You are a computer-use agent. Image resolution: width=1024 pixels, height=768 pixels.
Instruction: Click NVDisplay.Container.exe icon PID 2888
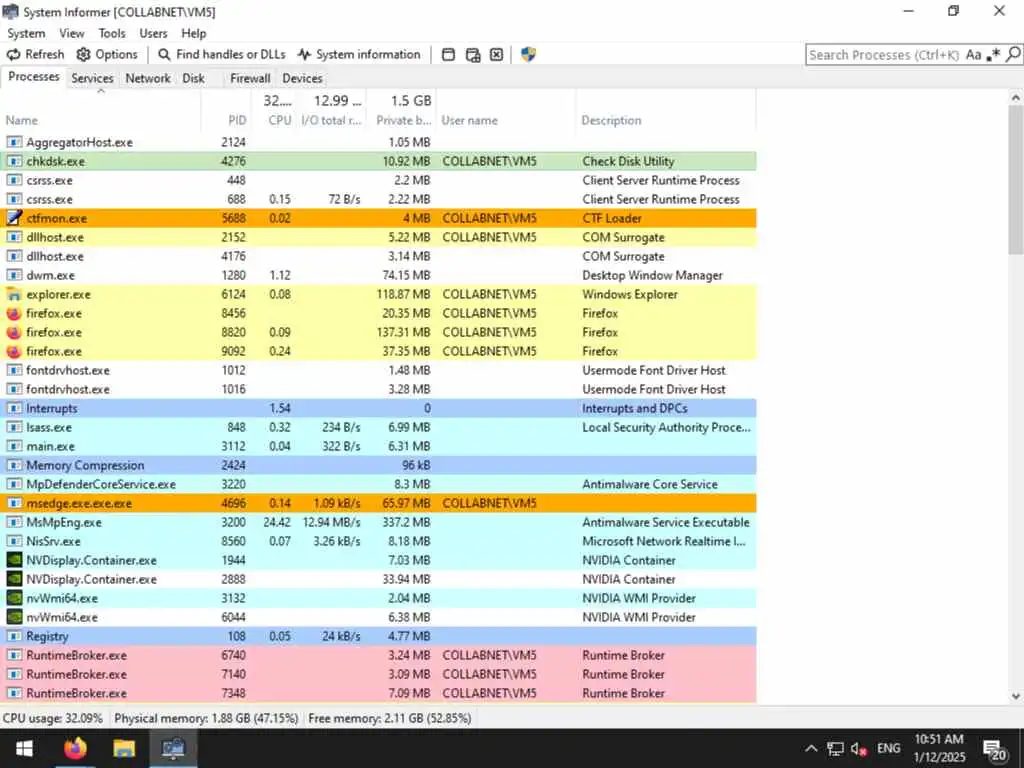coord(14,579)
